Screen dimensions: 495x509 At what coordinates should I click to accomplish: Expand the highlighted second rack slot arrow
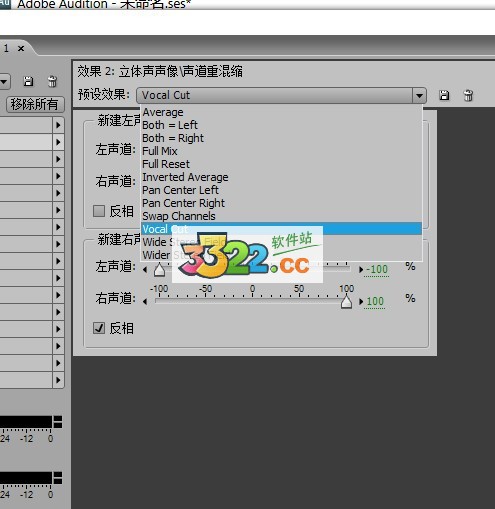pyautogui.click(x=58, y=142)
